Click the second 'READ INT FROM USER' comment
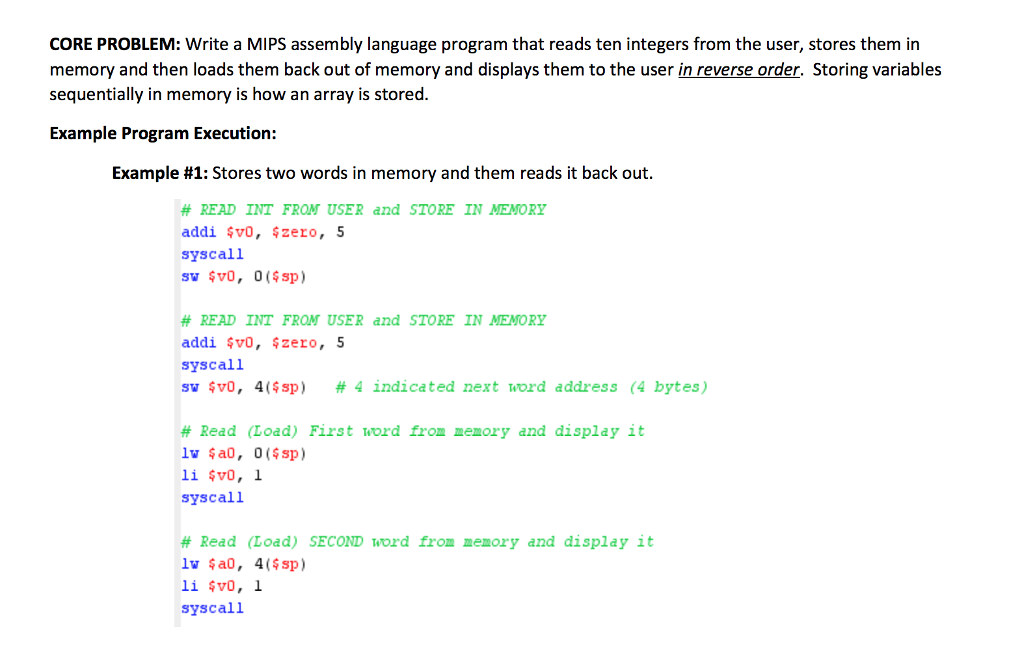 (362, 320)
